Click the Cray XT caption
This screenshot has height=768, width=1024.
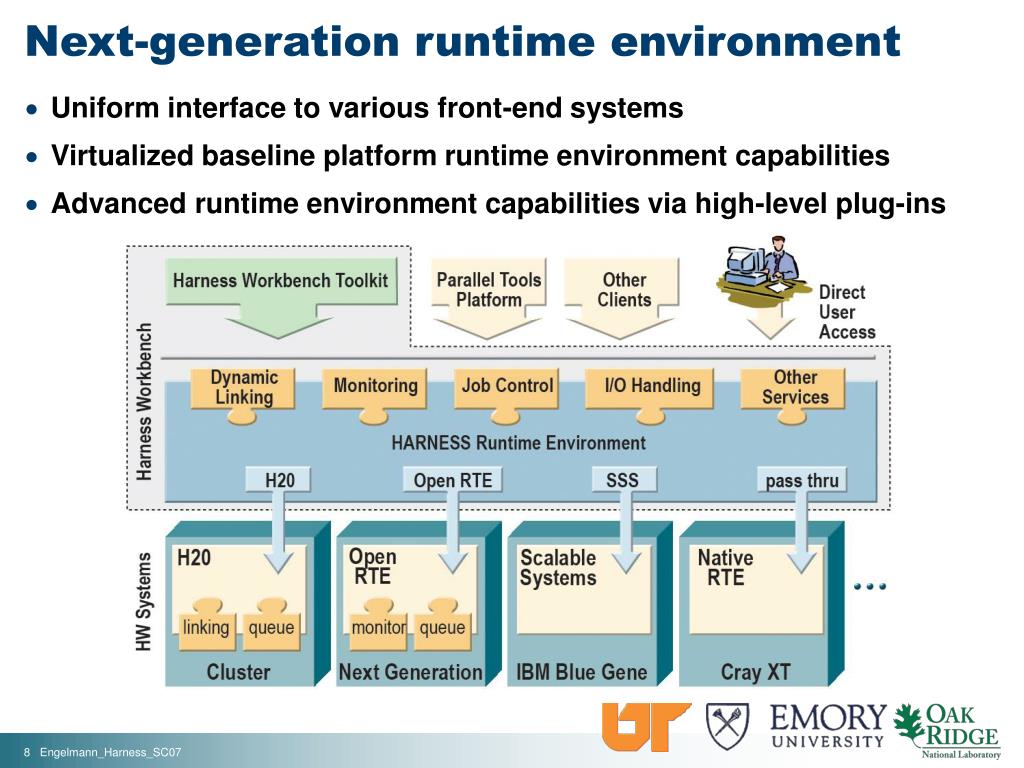(756, 672)
